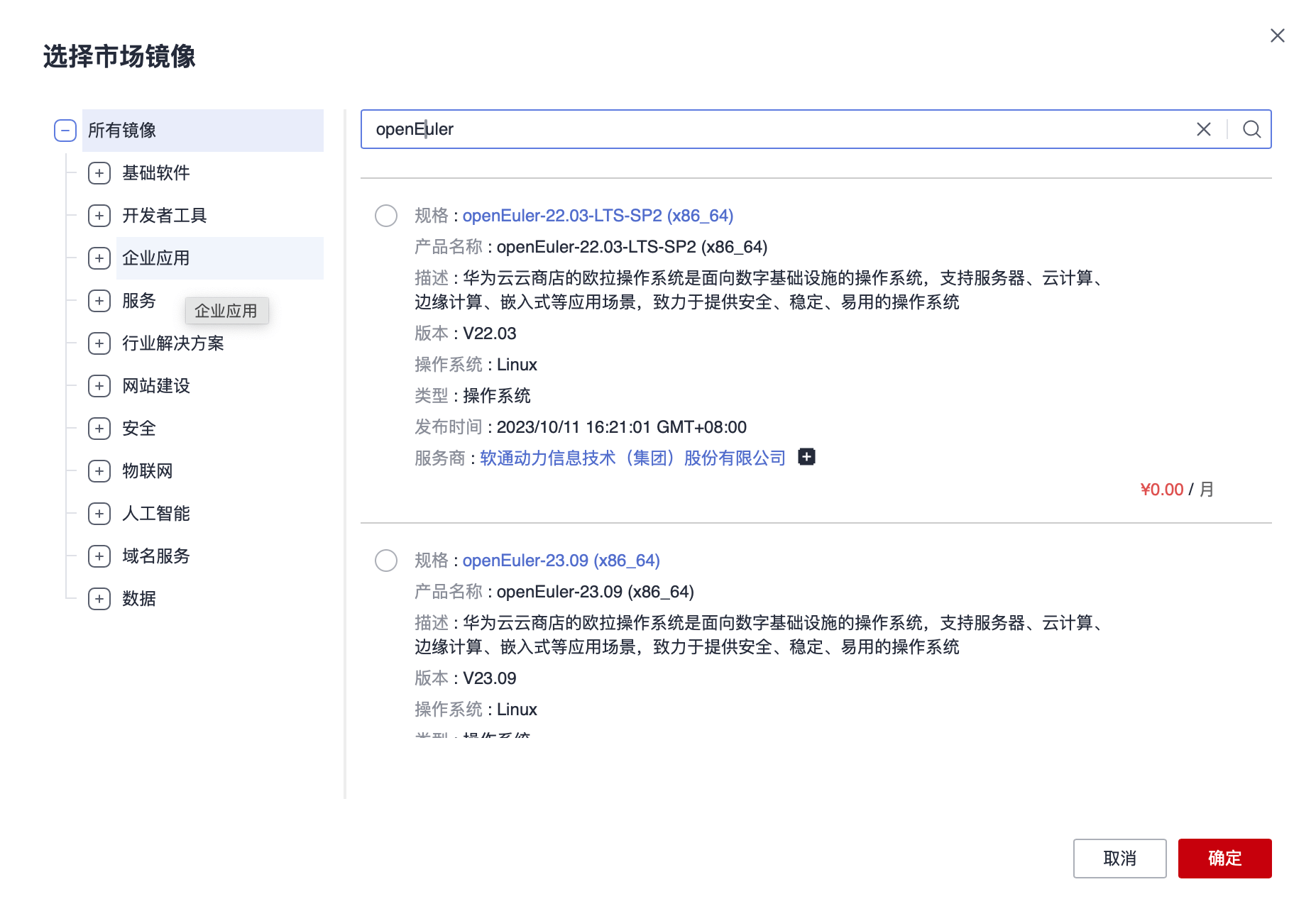The width and height of the screenshot is (1316, 921).
Task: Click the search magnifier icon
Action: (x=1251, y=129)
